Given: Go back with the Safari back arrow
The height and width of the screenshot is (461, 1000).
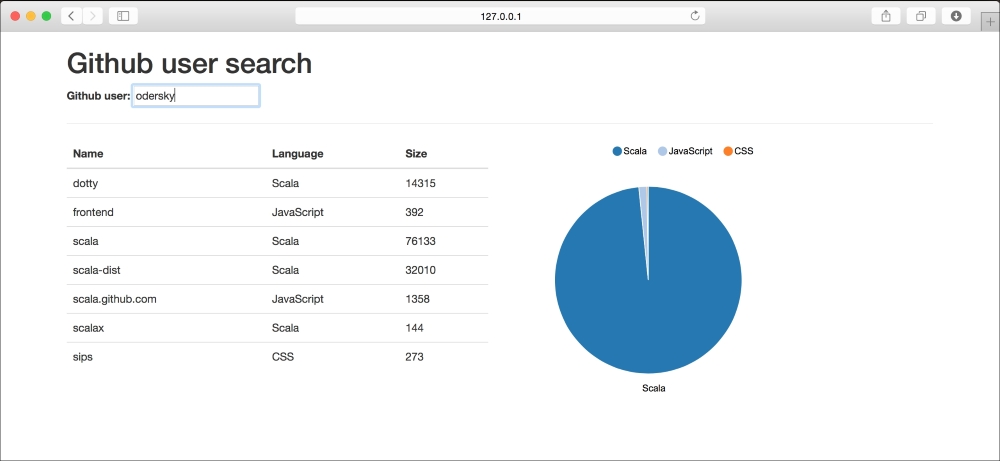Looking at the screenshot, I should coord(71,16).
